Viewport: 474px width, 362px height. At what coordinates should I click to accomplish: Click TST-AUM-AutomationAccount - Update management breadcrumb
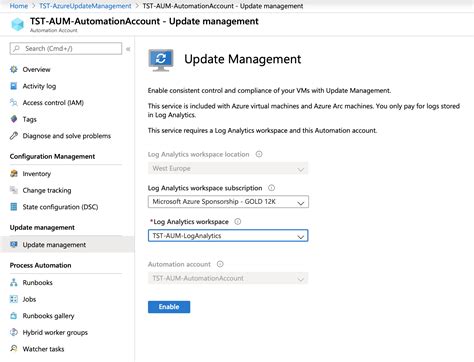pos(223,6)
